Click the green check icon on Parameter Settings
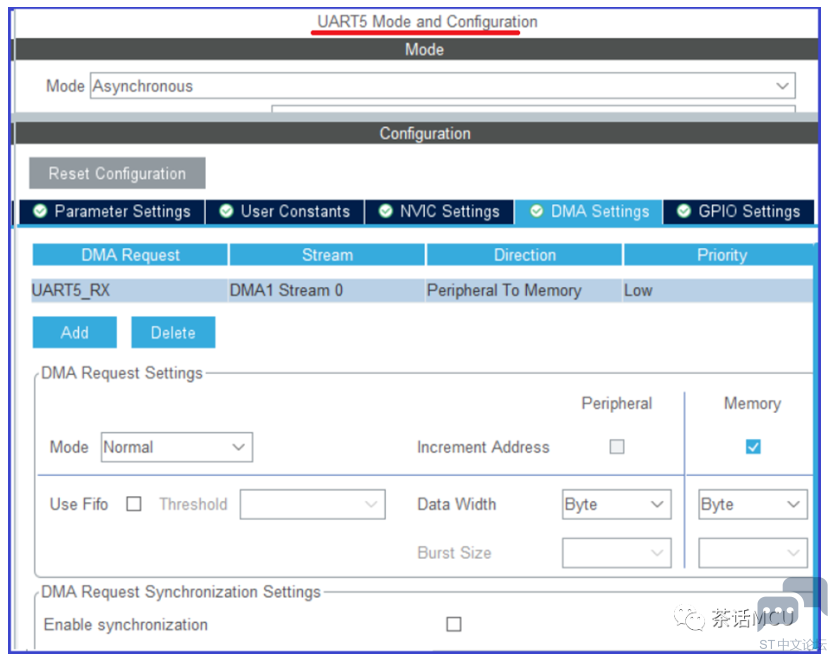This screenshot has width=836, height=660. click(40, 211)
